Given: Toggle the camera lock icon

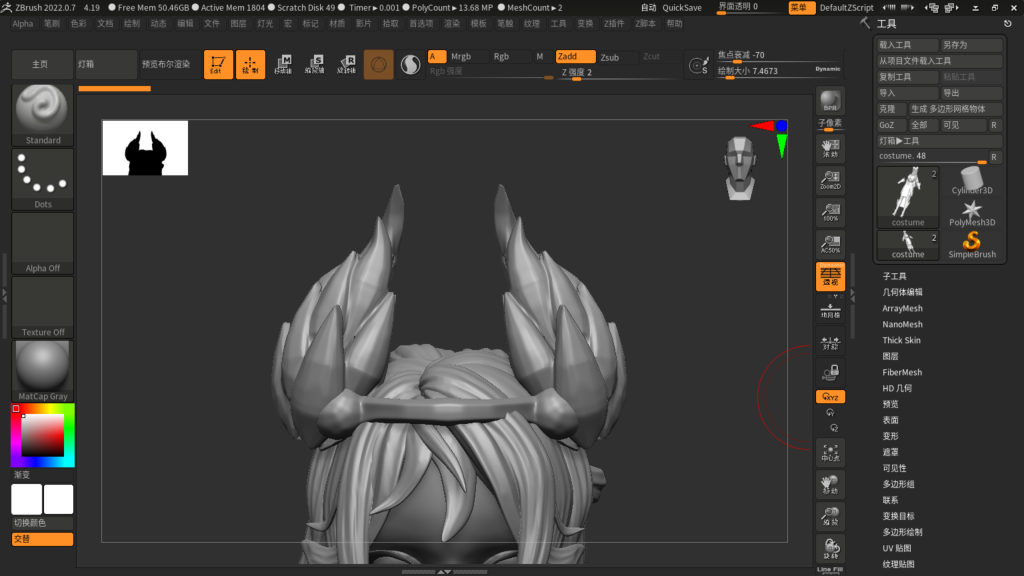Looking at the screenshot, I should coord(830,373).
